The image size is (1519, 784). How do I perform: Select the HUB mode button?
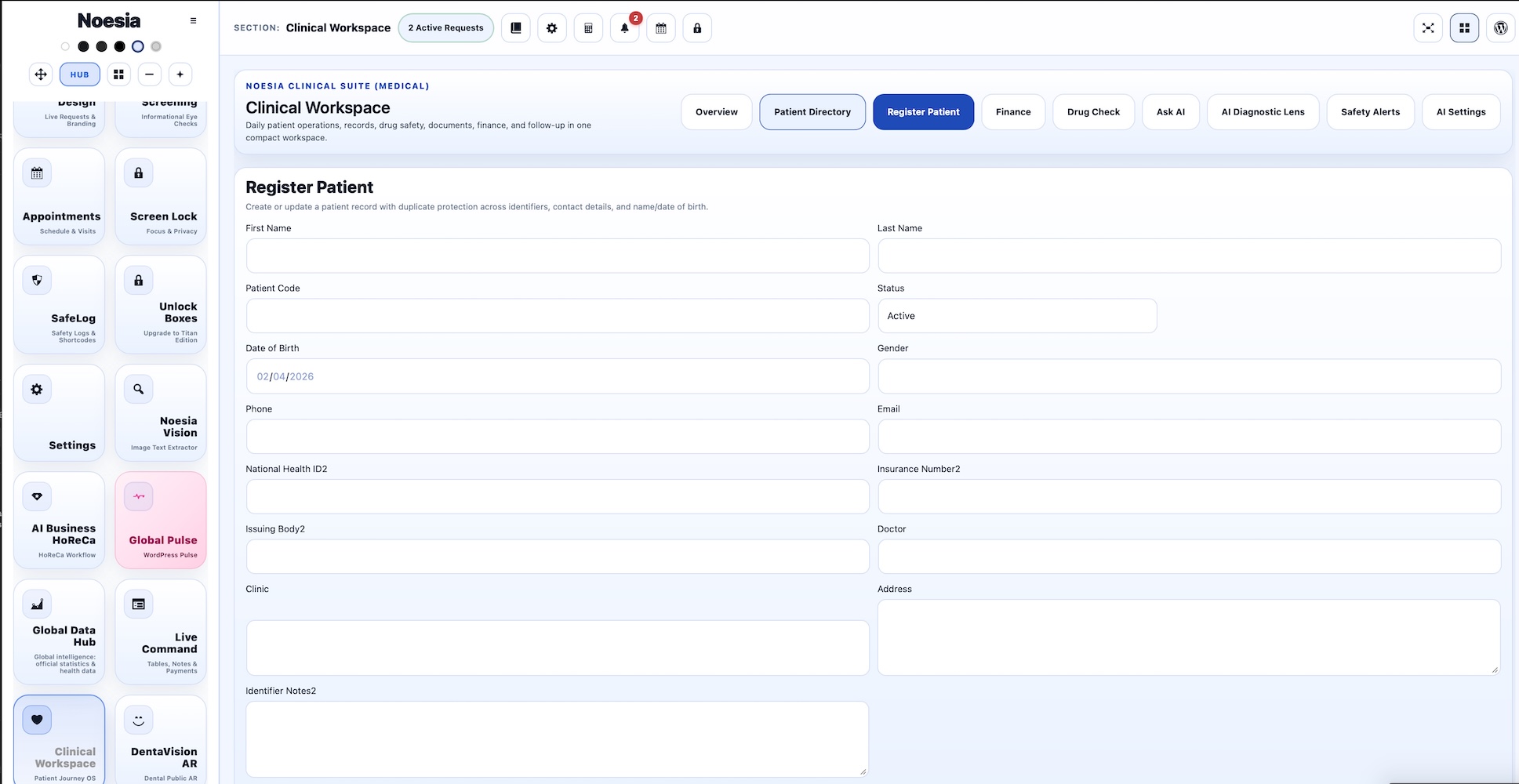[80, 74]
